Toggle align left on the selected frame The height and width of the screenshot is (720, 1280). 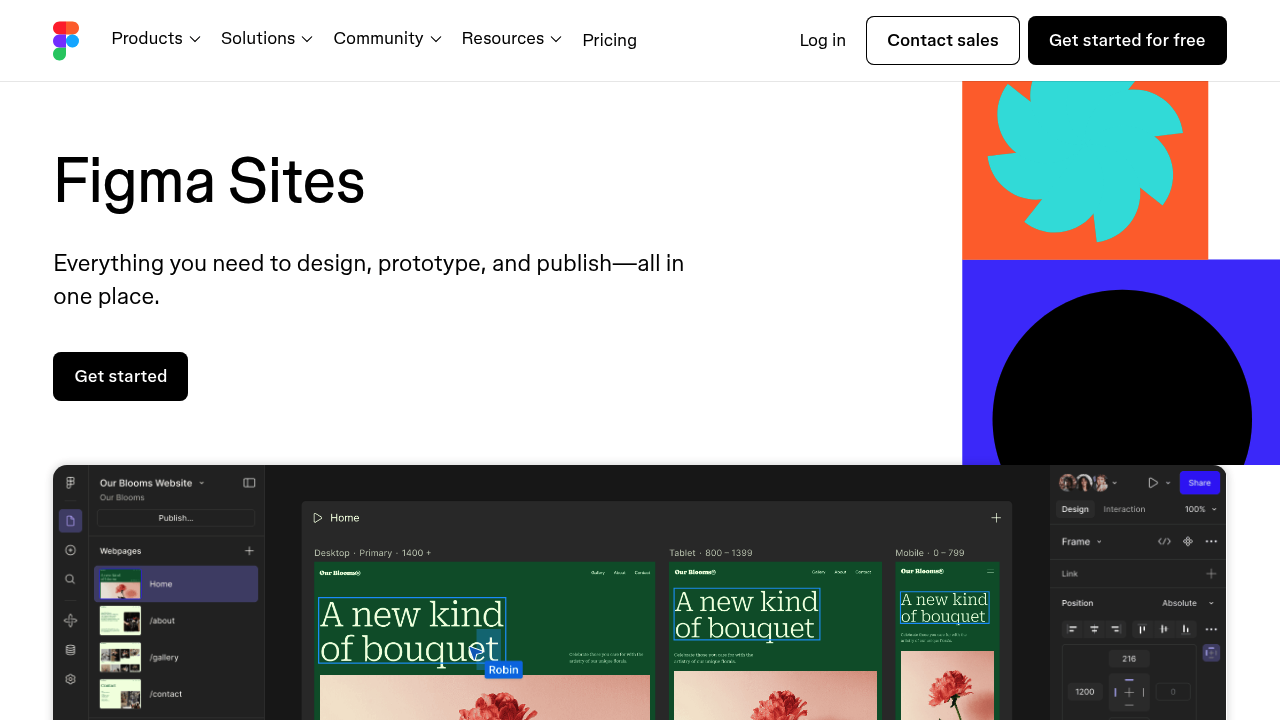[1072, 629]
